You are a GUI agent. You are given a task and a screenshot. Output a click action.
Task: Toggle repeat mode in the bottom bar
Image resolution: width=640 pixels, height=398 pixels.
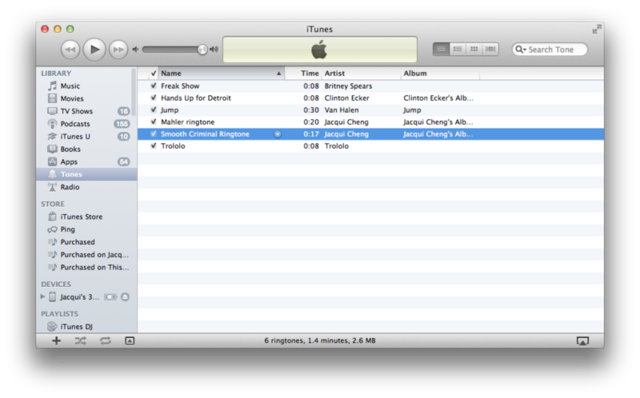tap(105, 340)
